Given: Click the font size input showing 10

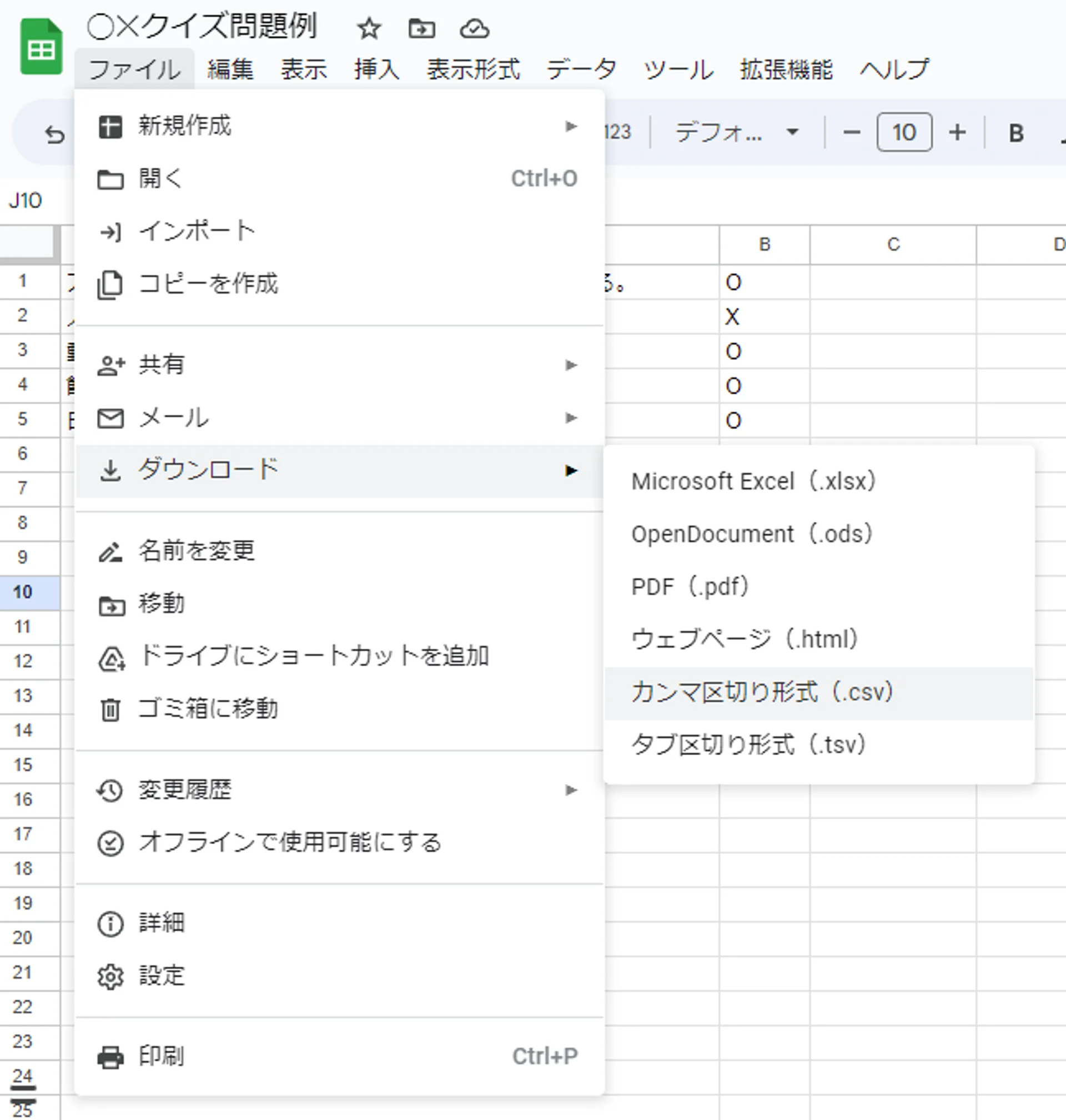Looking at the screenshot, I should pyautogui.click(x=903, y=132).
